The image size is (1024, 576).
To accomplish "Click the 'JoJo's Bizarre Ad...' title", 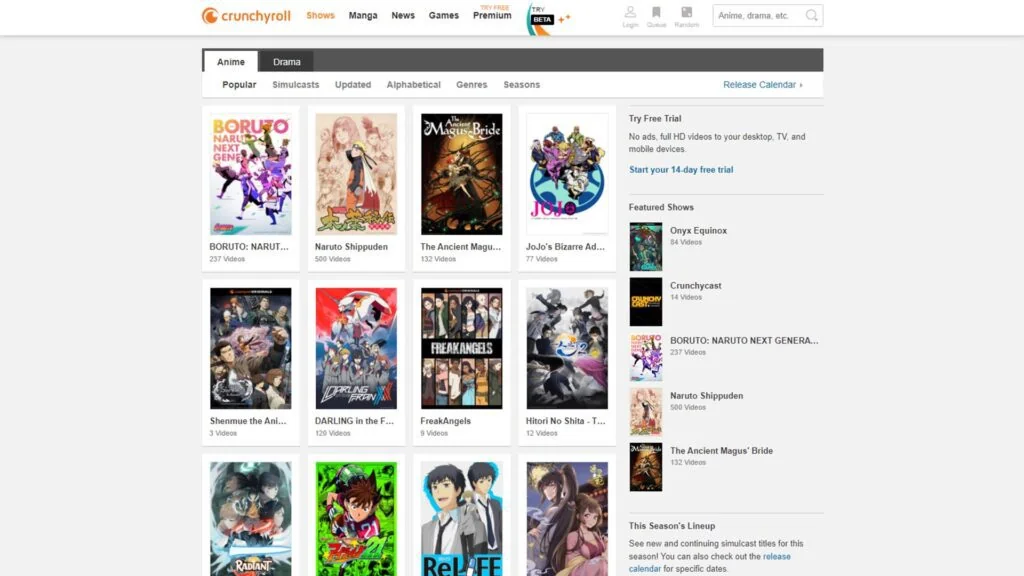I will [x=566, y=247].
